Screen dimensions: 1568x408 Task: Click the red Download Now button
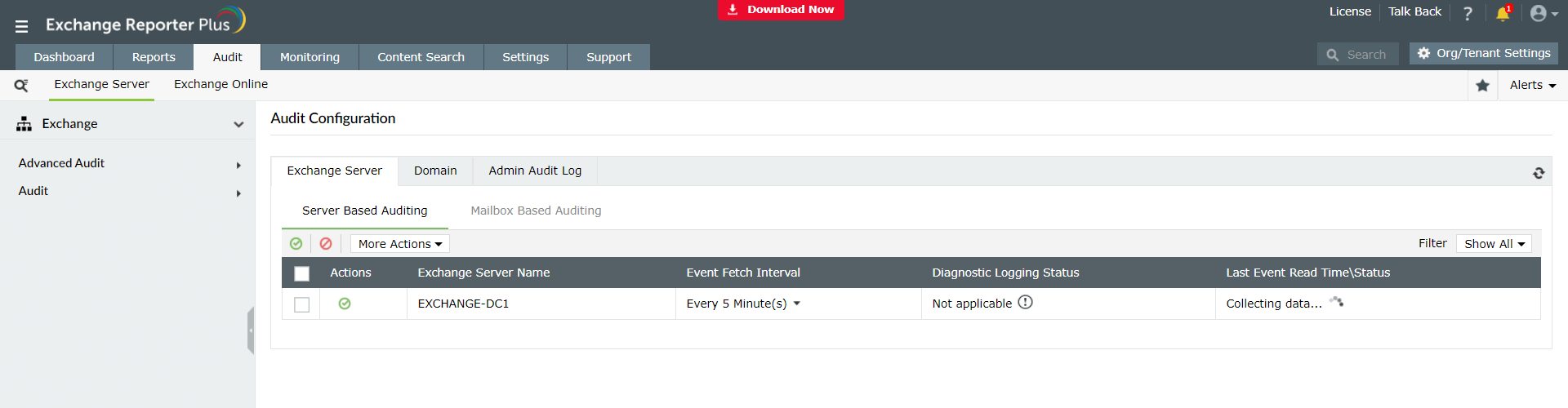coord(781,10)
